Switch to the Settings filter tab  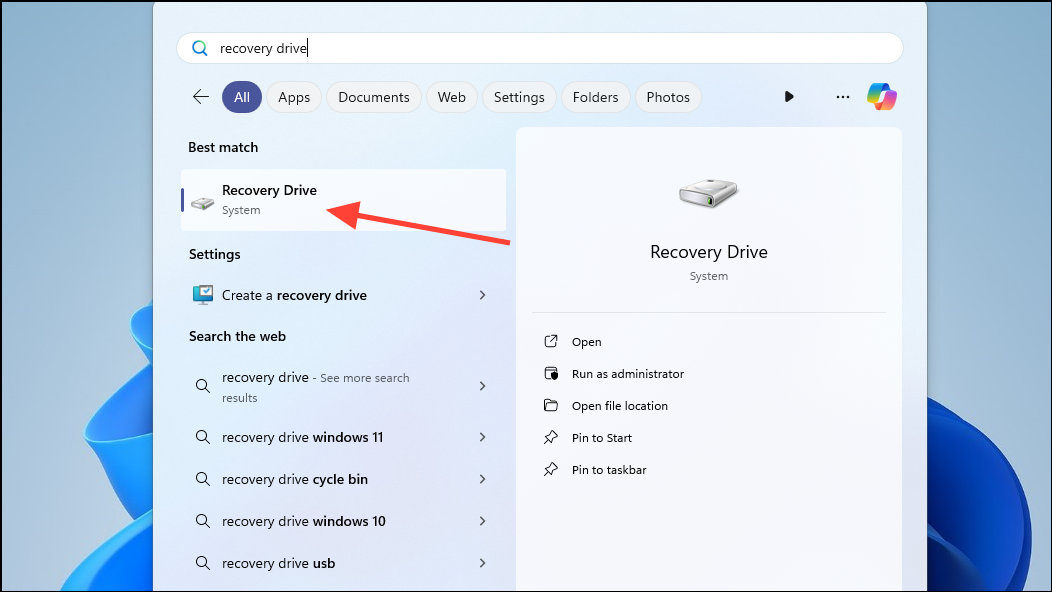point(519,97)
